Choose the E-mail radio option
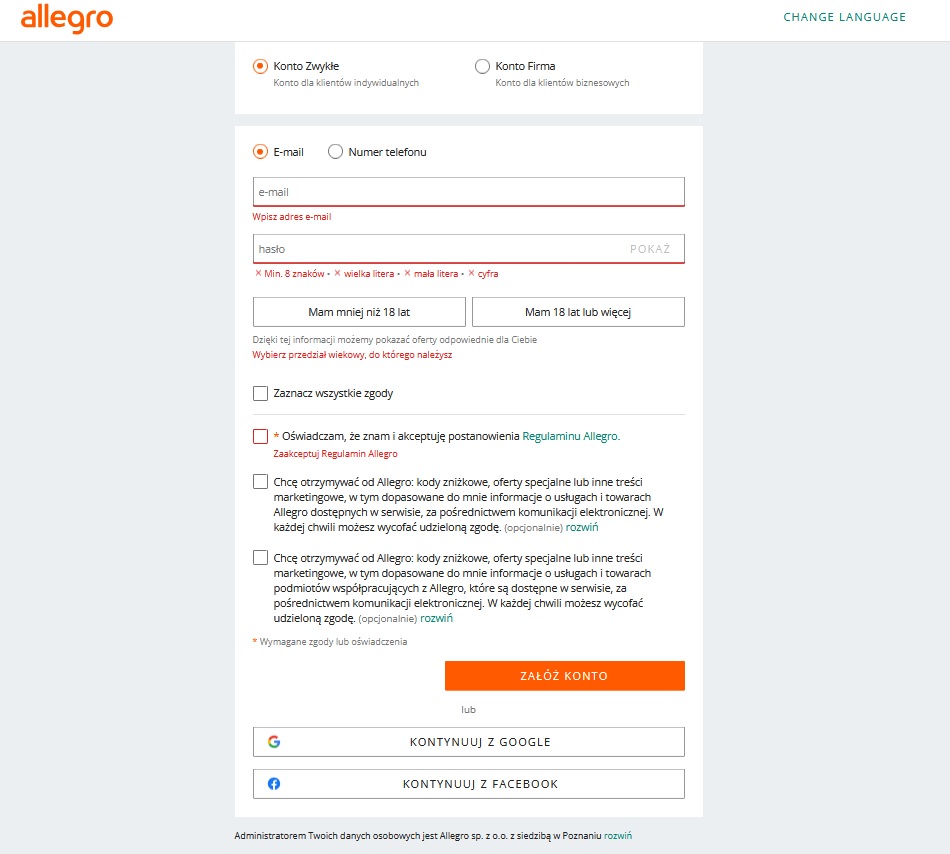950x854 pixels. [x=261, y=152]
